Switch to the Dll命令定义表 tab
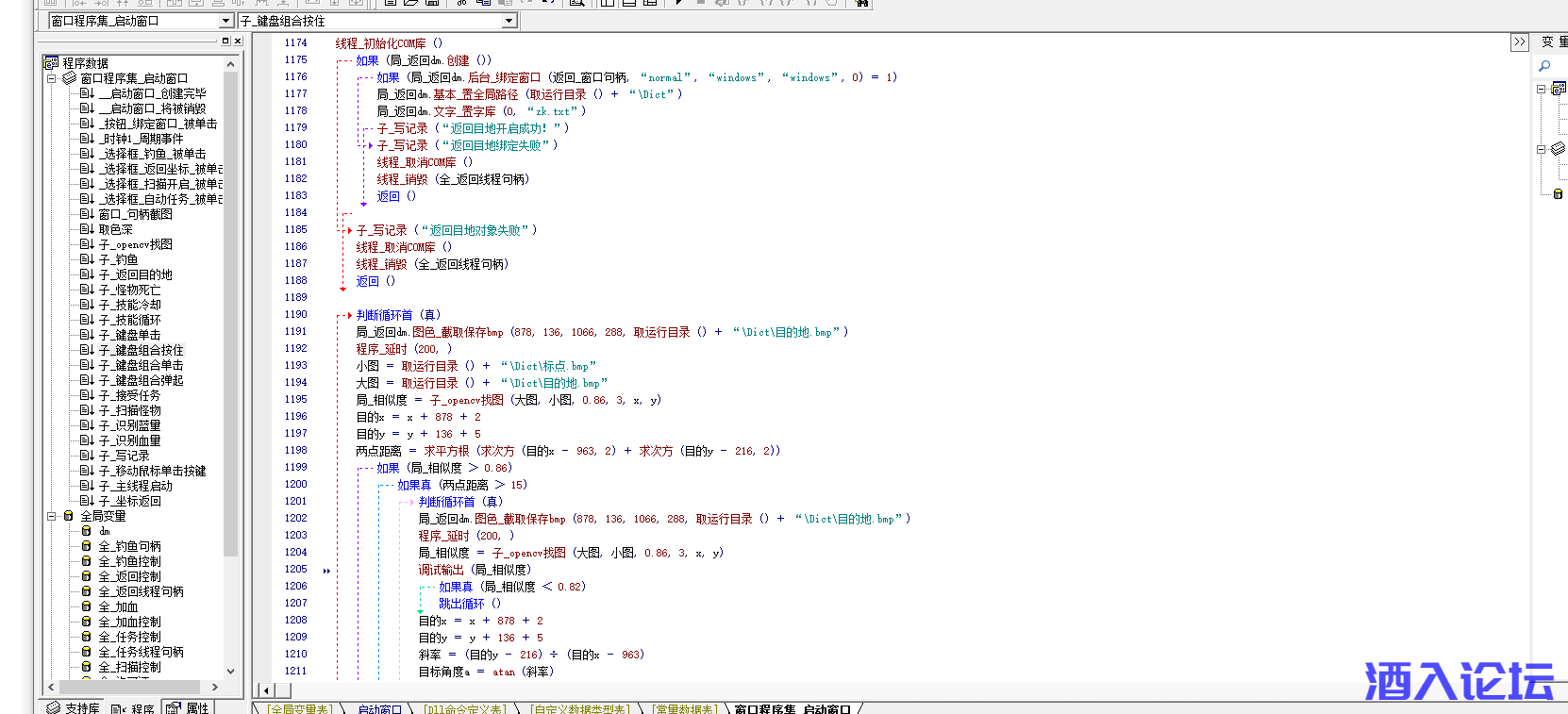Viewport: 1568px width, 714px height. [464, 708]
